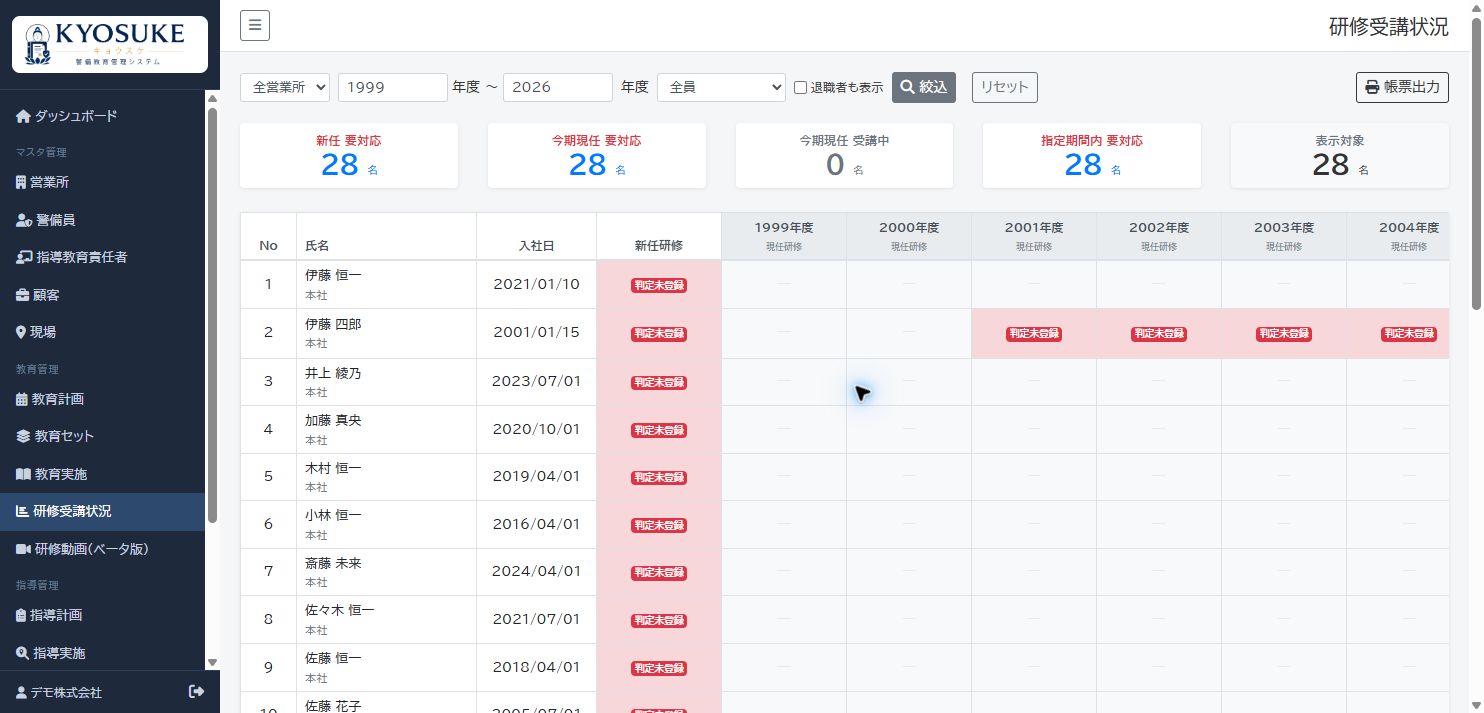The image size is (1484, 713).
Task: Open 現場 in the sidebar
Action: [x=36, y=332]
